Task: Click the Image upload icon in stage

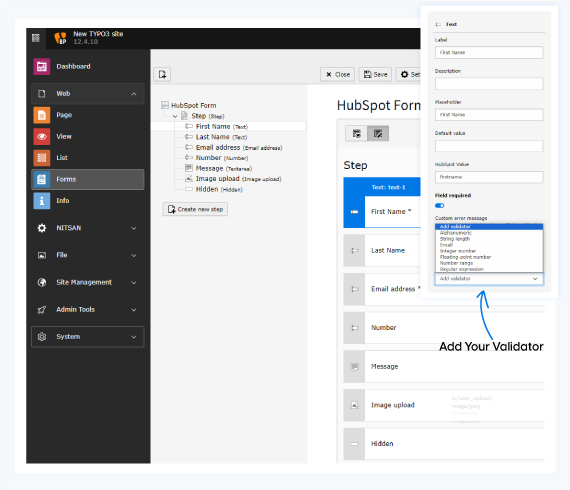Action: tap(354, 405)
